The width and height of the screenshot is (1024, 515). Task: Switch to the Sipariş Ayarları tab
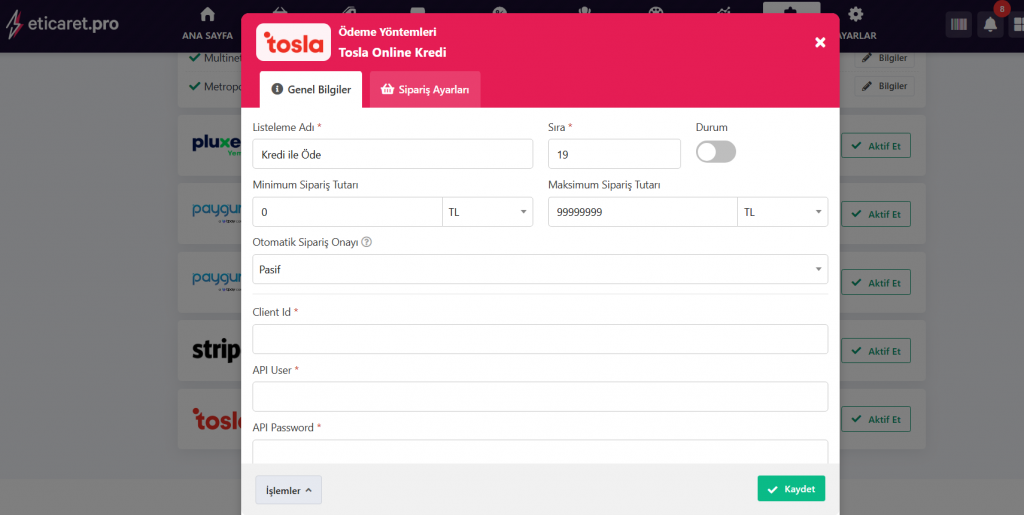click(x=425, y=89)
